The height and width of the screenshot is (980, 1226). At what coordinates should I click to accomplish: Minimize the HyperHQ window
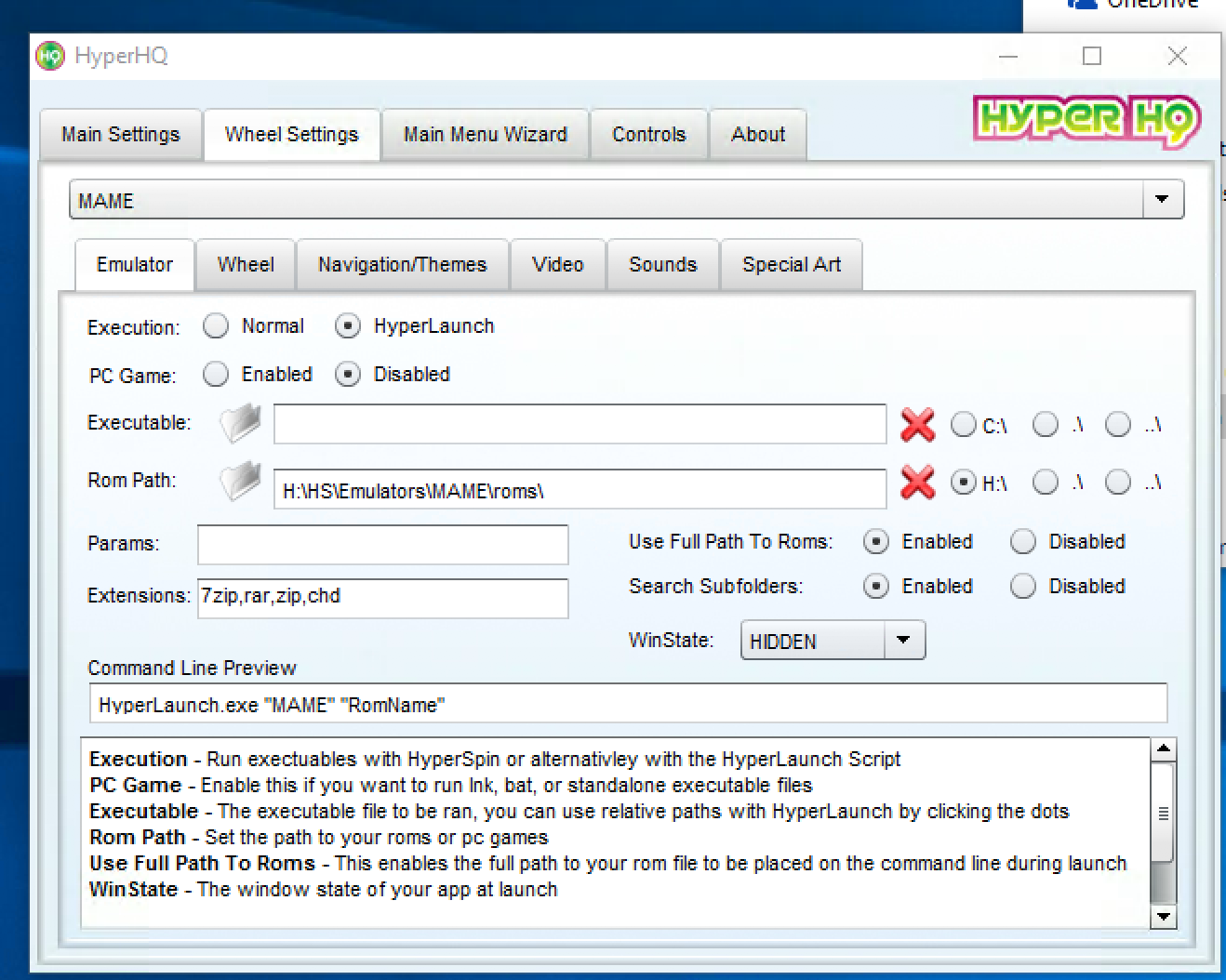coord(1008,56)
